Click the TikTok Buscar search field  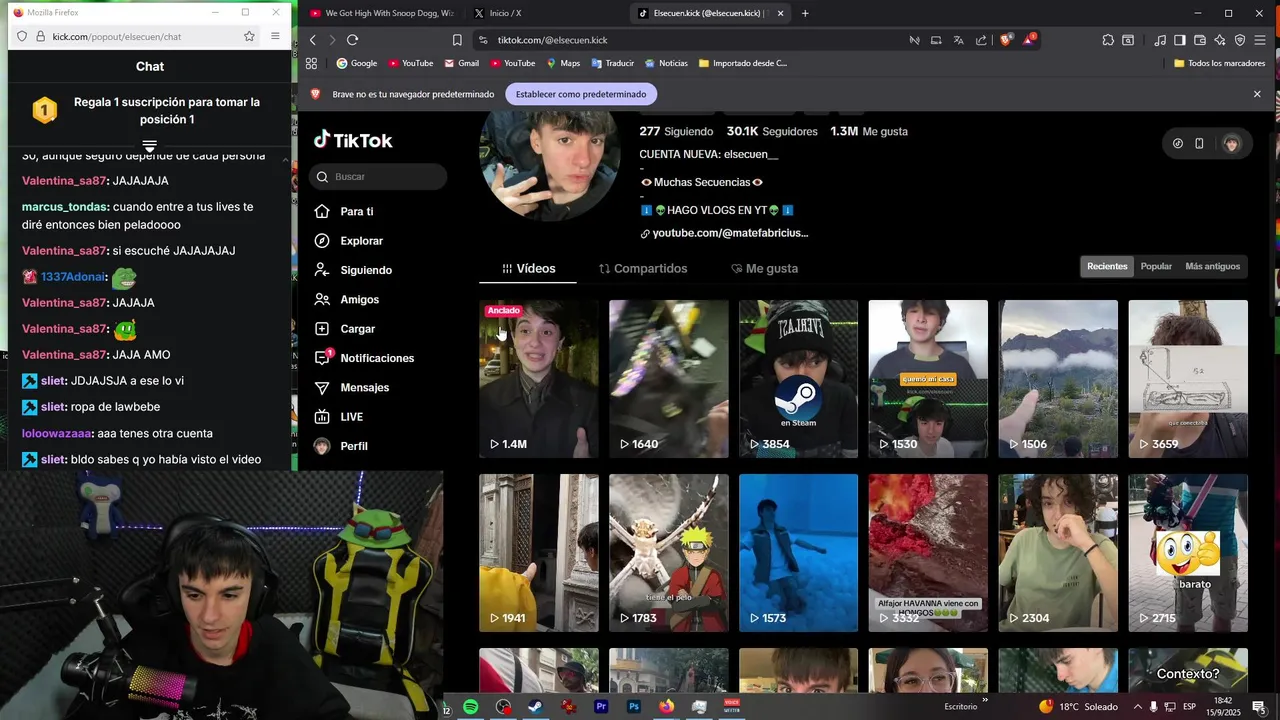click(x=378, y=177)
